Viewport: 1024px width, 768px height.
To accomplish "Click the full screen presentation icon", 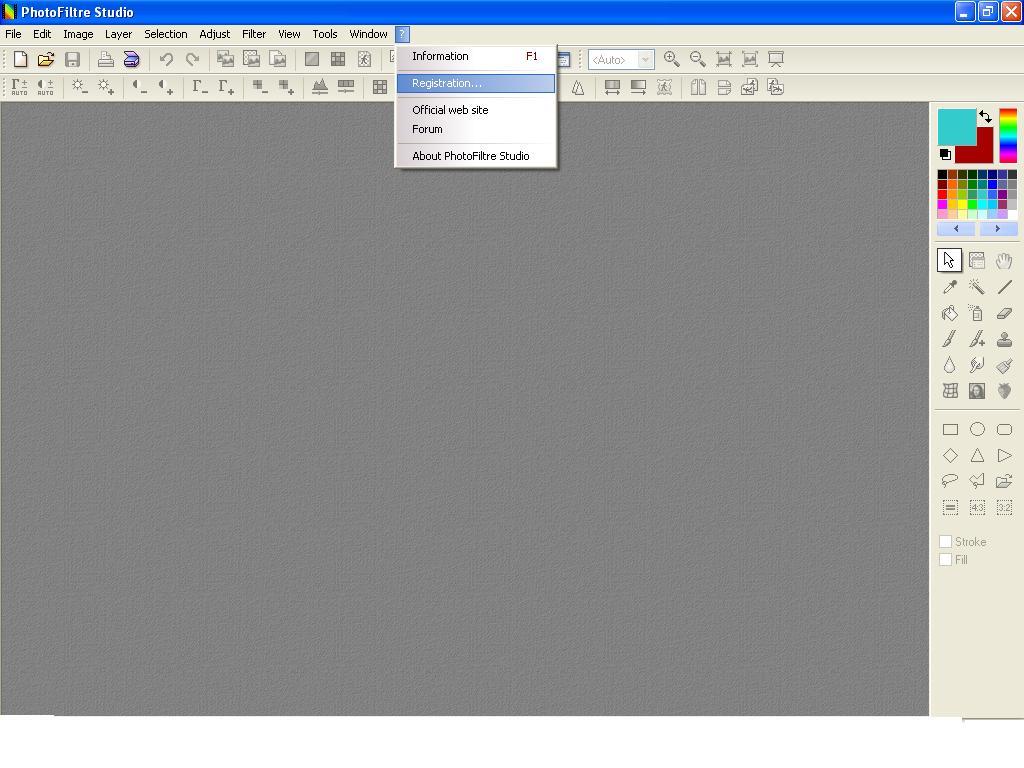I will tap(776, 59).
